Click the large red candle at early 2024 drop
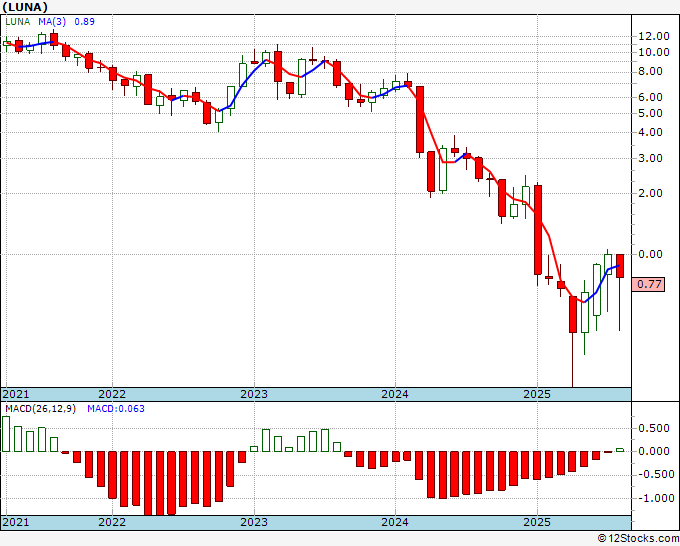This screenshot has height=546, width=680. 420,120
